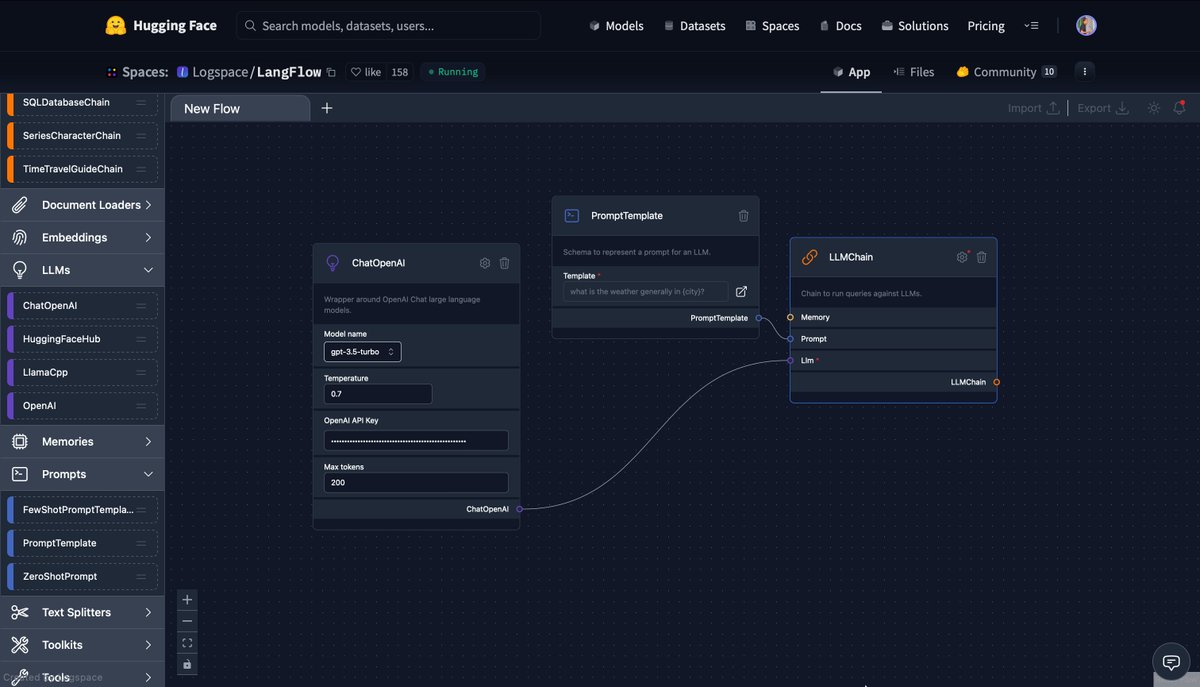Image resolution: width=1200 pixels, height=687 pixels.
Task: Select PromptTemplate in the Prompts list
Action: click(82, 543)
